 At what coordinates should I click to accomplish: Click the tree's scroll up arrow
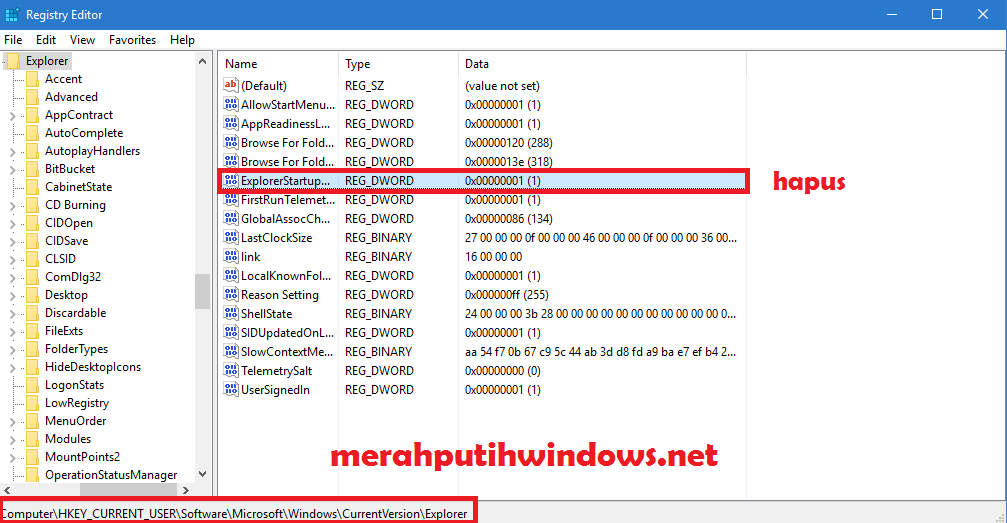202,61
